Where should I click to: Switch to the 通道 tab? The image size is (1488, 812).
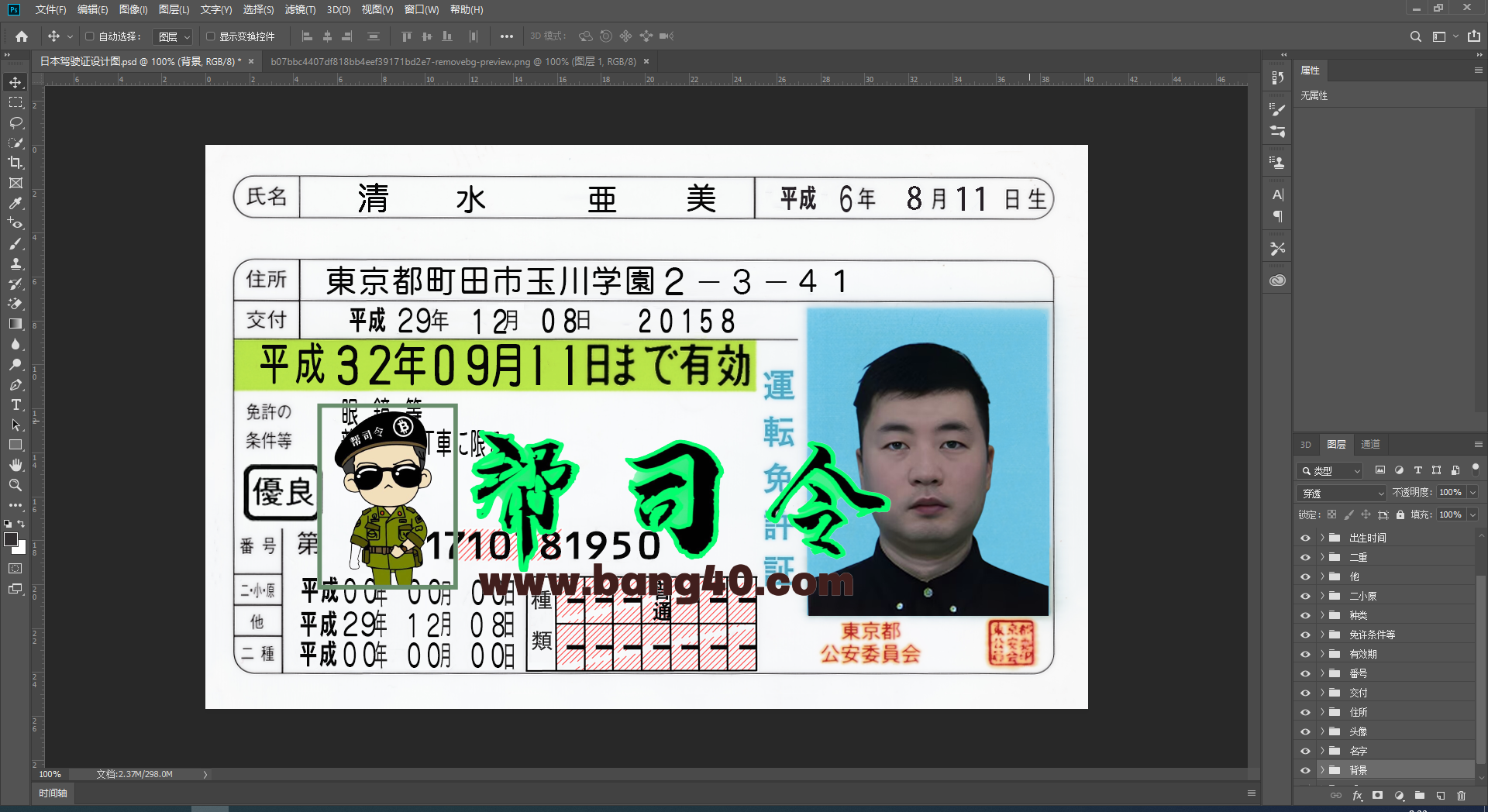pos(1369,444)
